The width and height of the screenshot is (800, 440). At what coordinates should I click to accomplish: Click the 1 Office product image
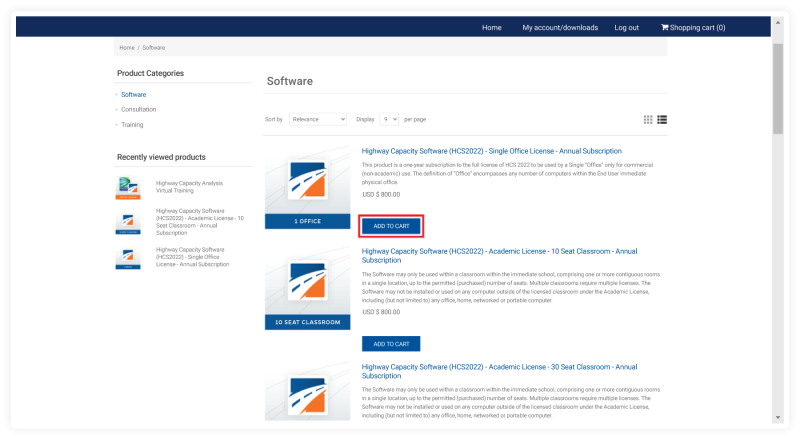click(307, 187)
